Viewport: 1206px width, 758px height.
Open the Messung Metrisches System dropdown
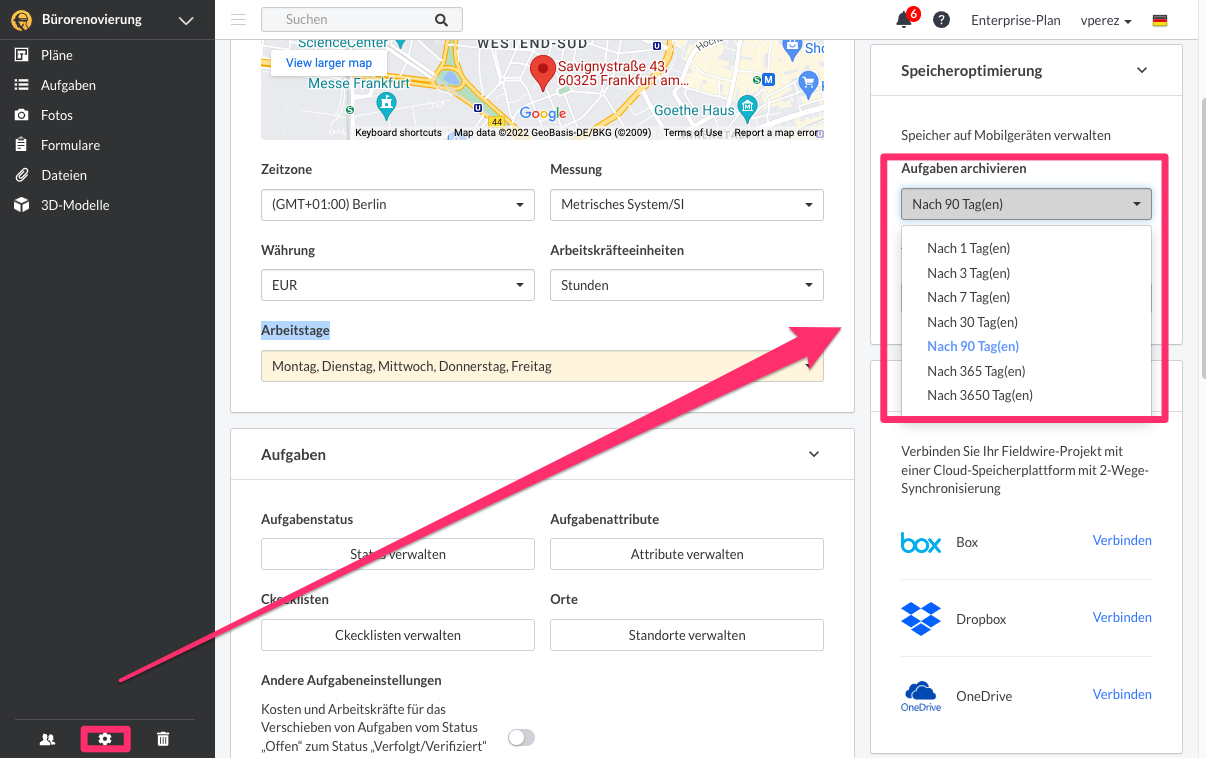[686, 204]
